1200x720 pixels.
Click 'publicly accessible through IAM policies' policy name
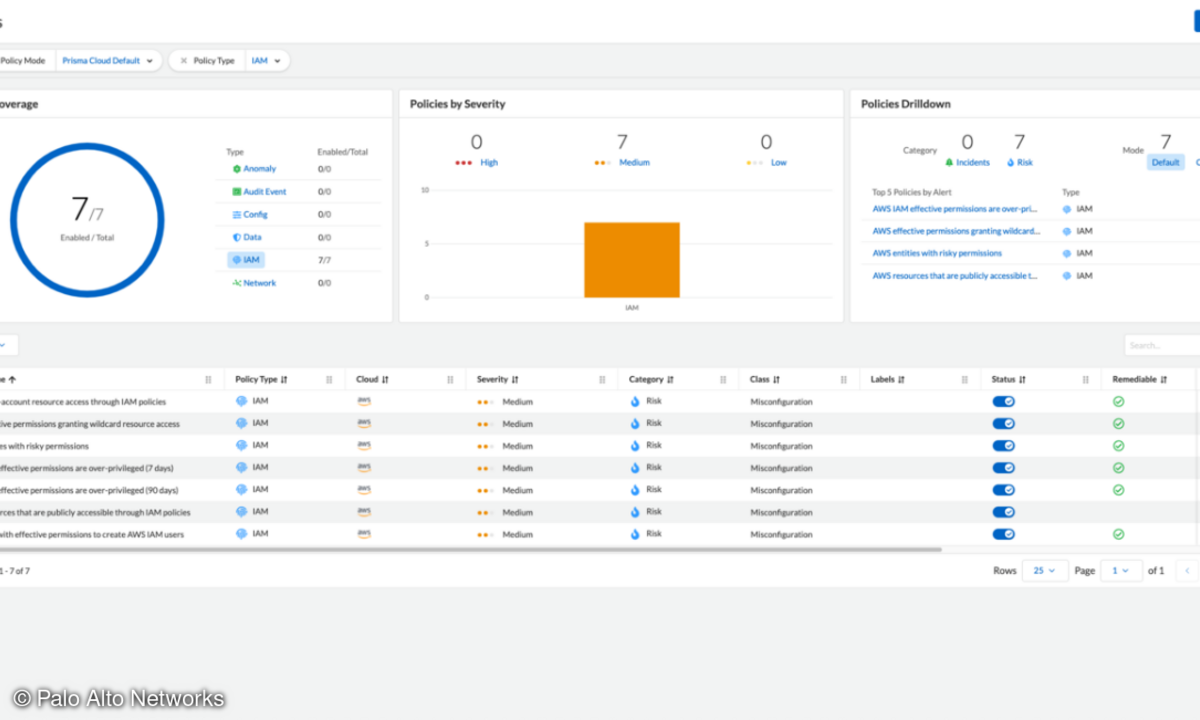click(95, 512)
